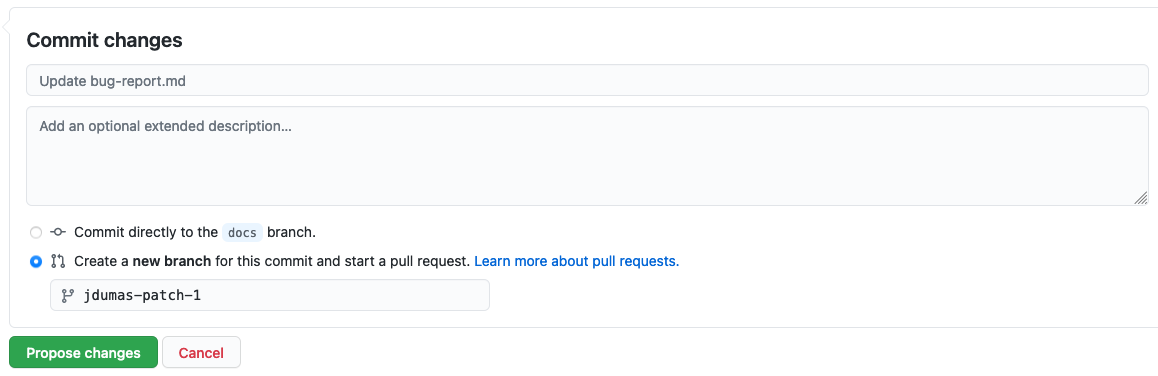This screenshot has height=376, width=1158.
Task: Click the pointer caret on the panel's left edge
Action: [x=5, y=28]
